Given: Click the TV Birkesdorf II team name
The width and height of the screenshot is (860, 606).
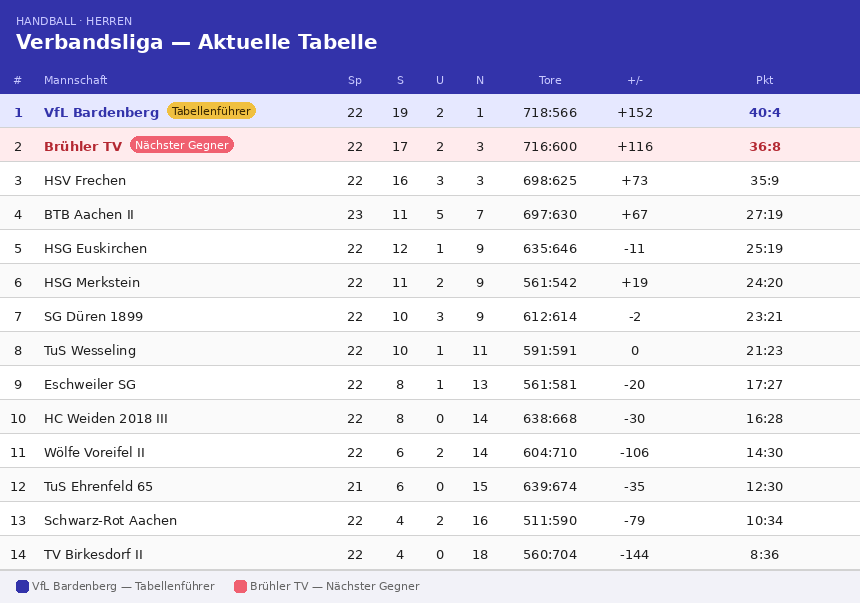Looking at the screenshot, I should click(x=93, y=555).
